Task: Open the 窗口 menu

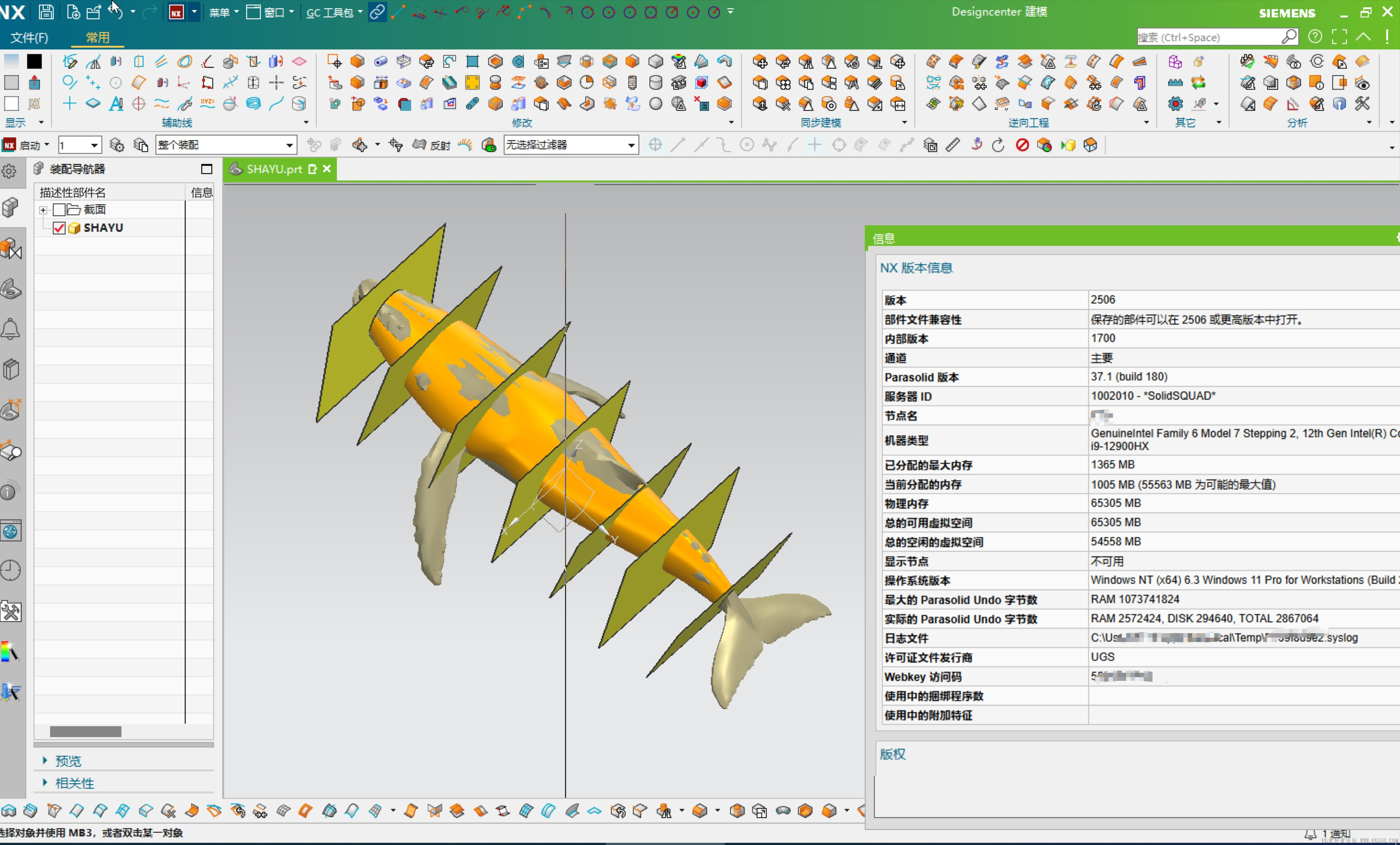Action: point(271,12)
